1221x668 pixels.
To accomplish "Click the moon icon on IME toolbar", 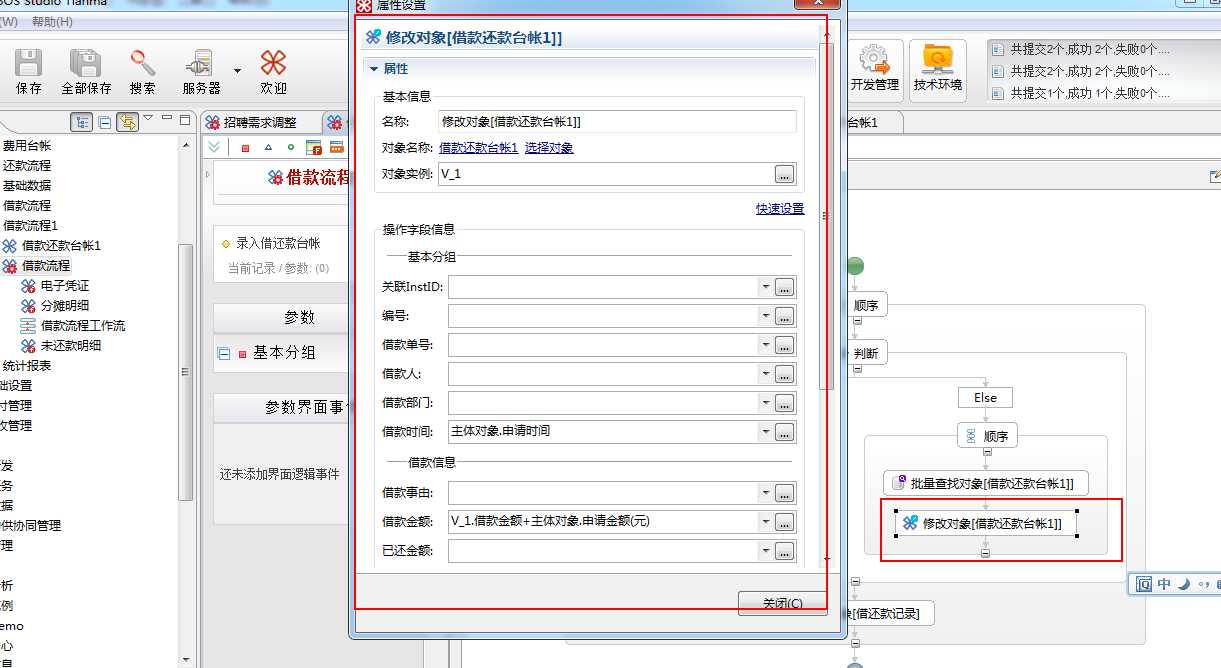I will (1183, 584).
